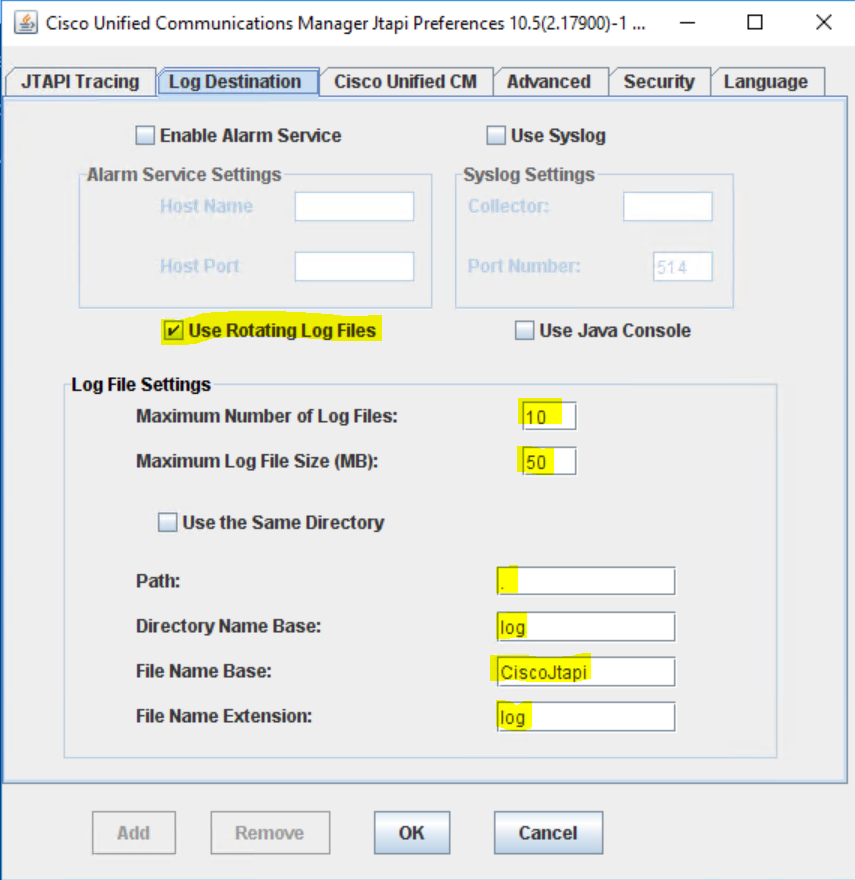Click the Alarm Service Host Port field

pyautogui.click(x=354, y=266)
